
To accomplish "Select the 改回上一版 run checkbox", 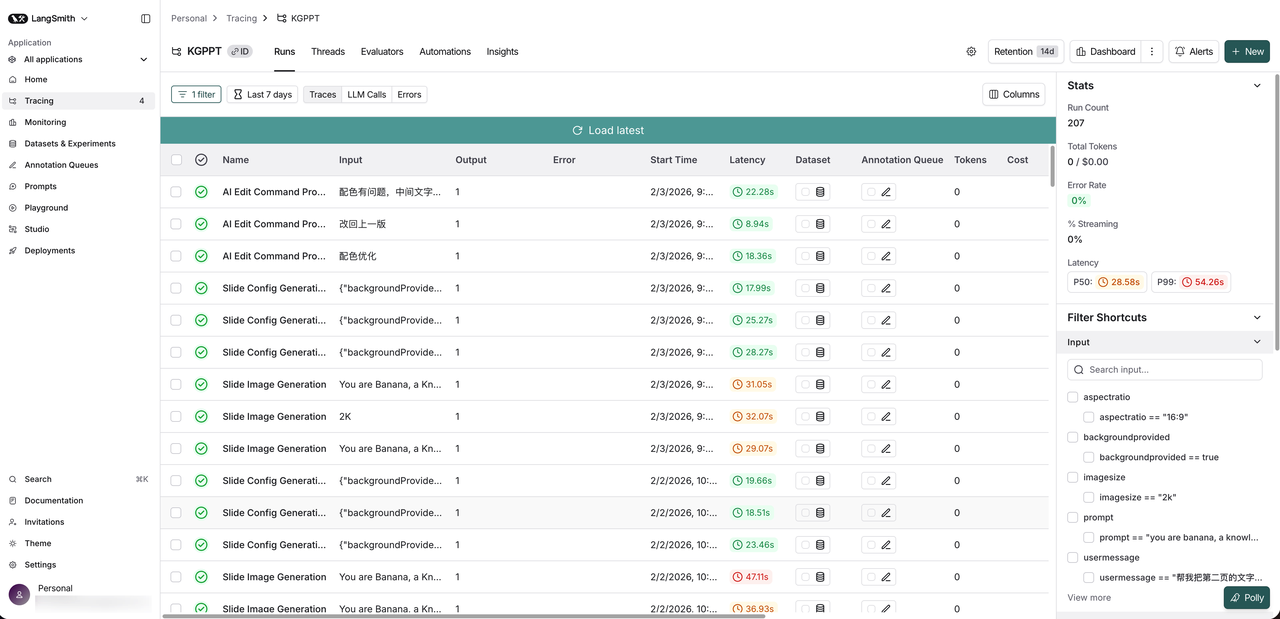I will tap(176, 224).
